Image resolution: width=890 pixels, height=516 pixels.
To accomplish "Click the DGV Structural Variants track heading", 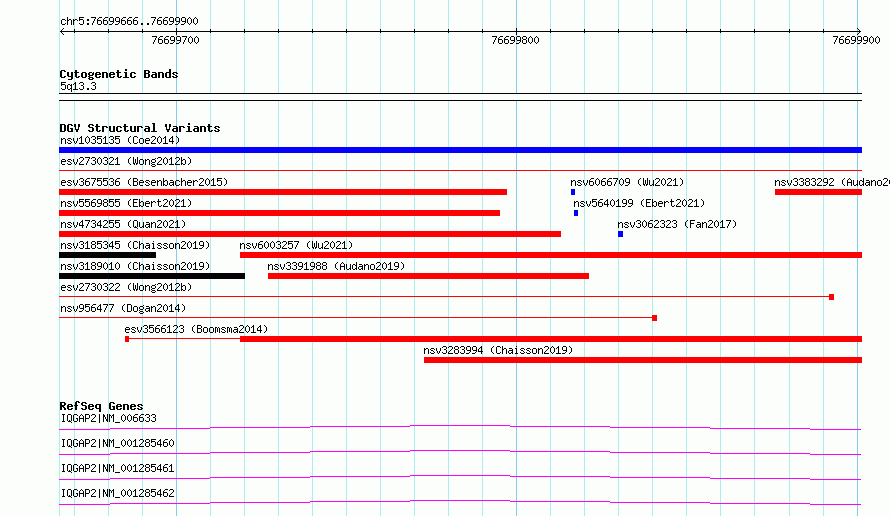I will [x=140, y=128].
